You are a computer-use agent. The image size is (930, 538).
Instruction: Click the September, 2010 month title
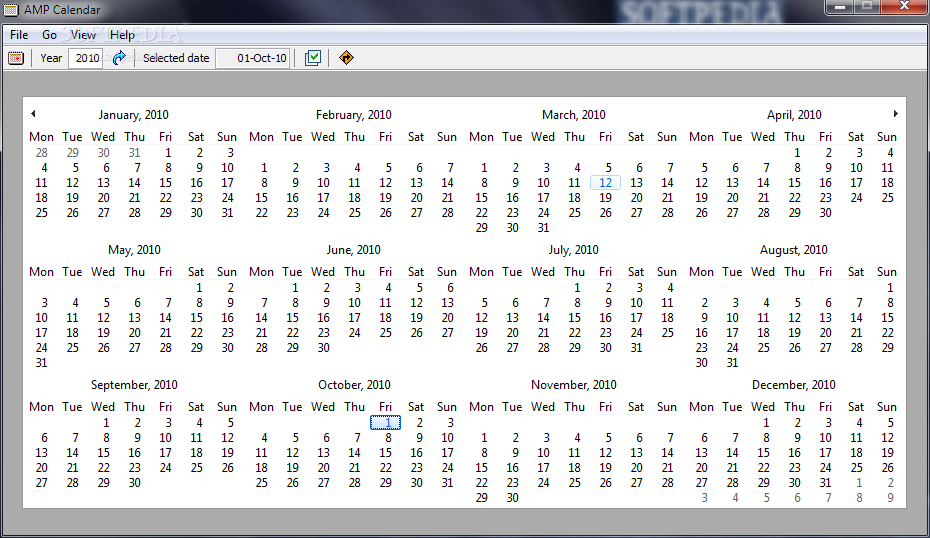[134, 384]
